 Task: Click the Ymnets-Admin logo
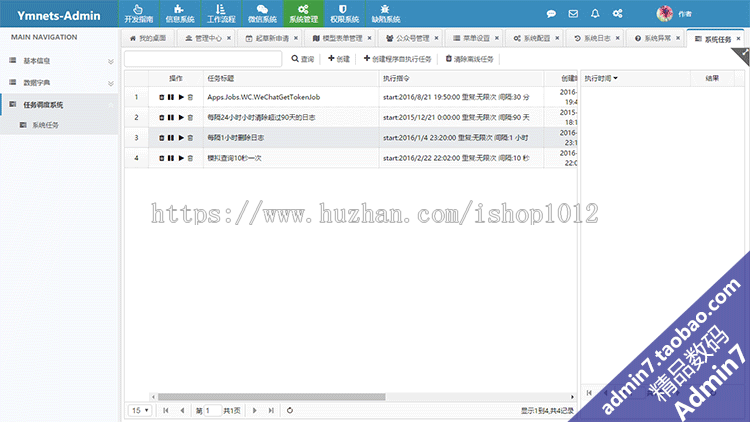(59, 15)
